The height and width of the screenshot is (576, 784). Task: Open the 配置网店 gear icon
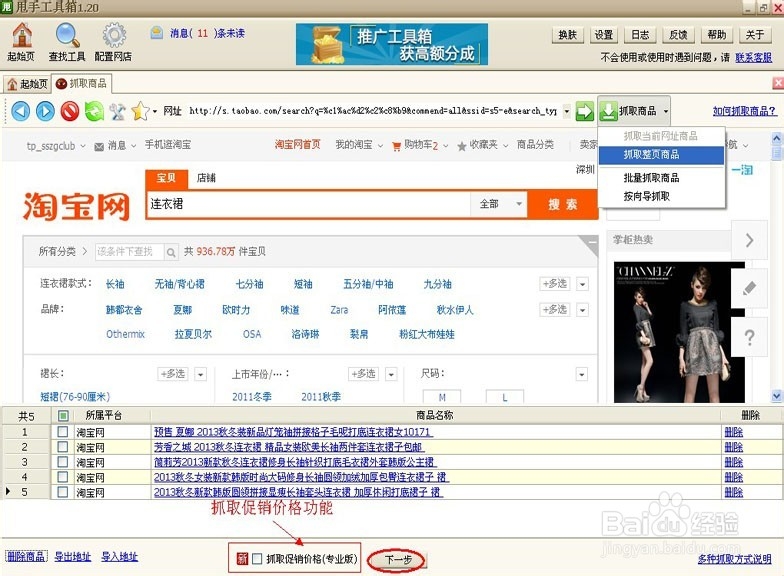coord(114,41)
